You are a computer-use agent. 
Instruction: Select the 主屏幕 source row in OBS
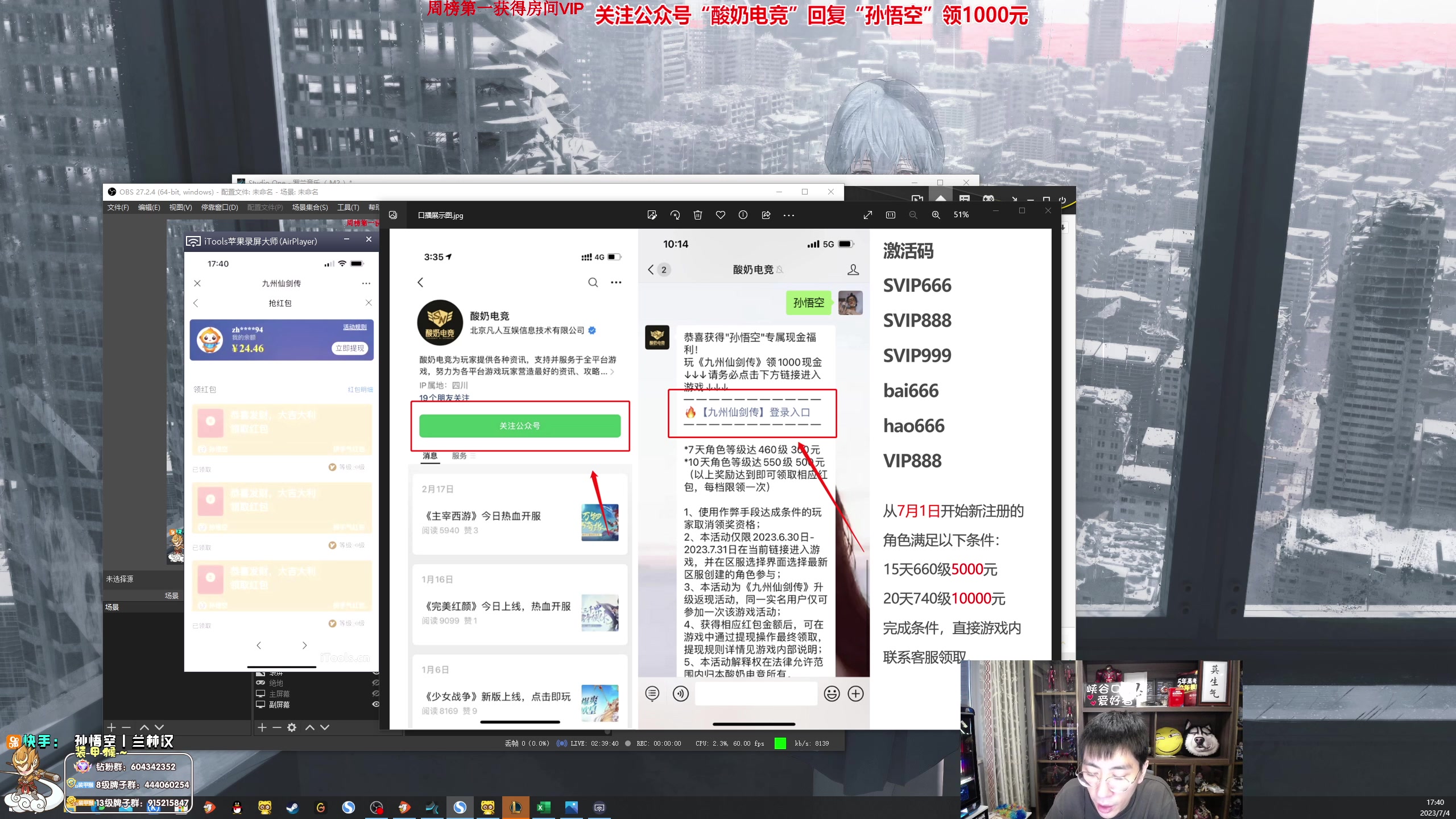[317, 694]
